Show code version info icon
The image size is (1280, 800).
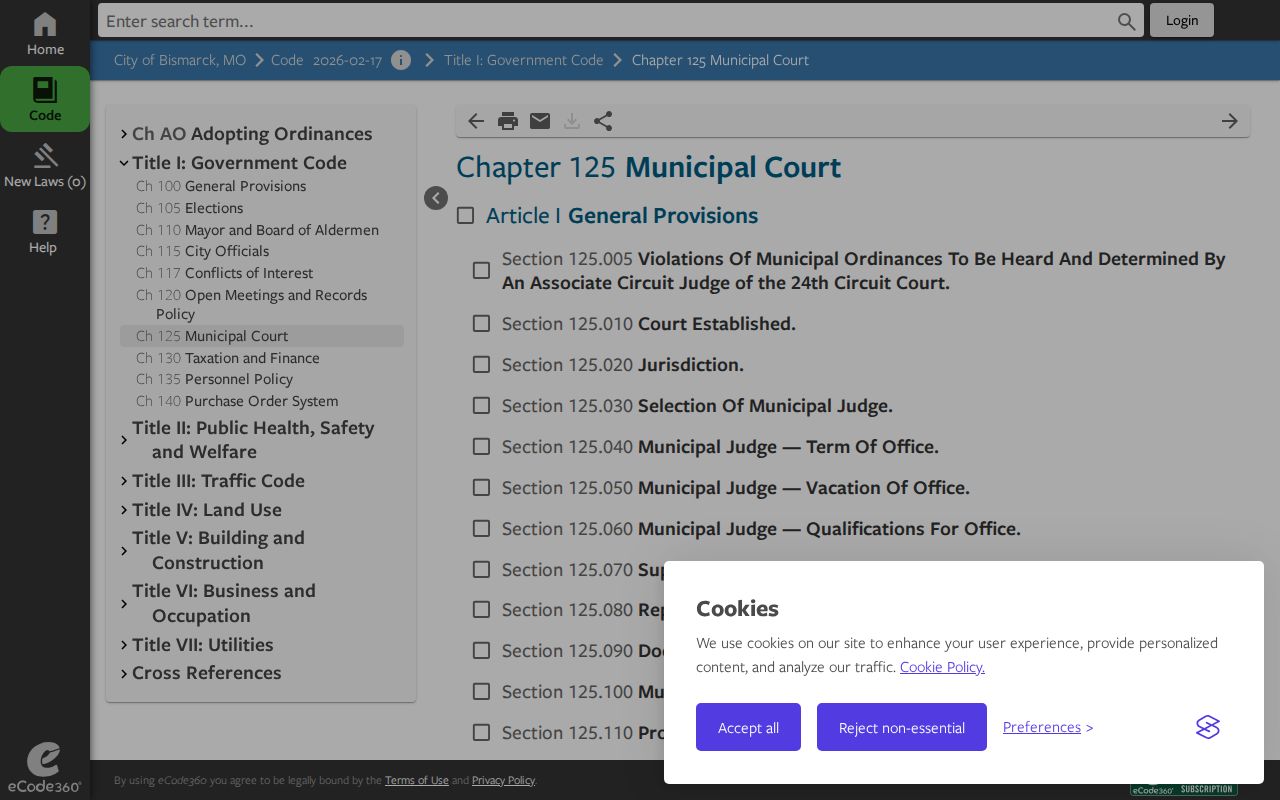pos(401,60)
